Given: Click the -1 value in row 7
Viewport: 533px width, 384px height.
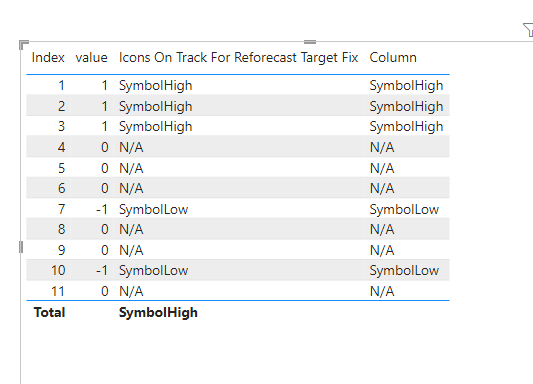Looking at the screenshot, I should pos(102,209).
